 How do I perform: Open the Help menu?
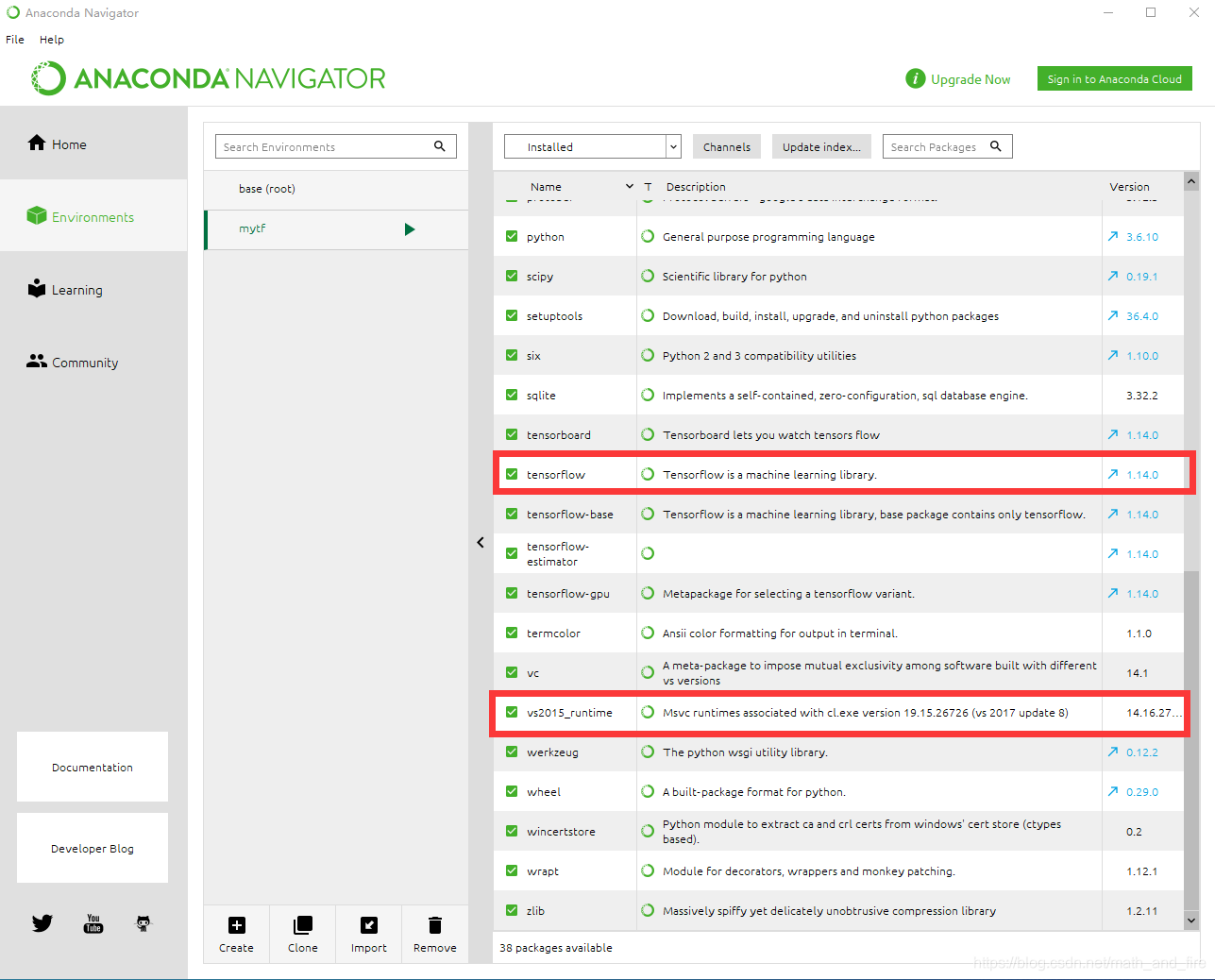[x=52, y=40]
